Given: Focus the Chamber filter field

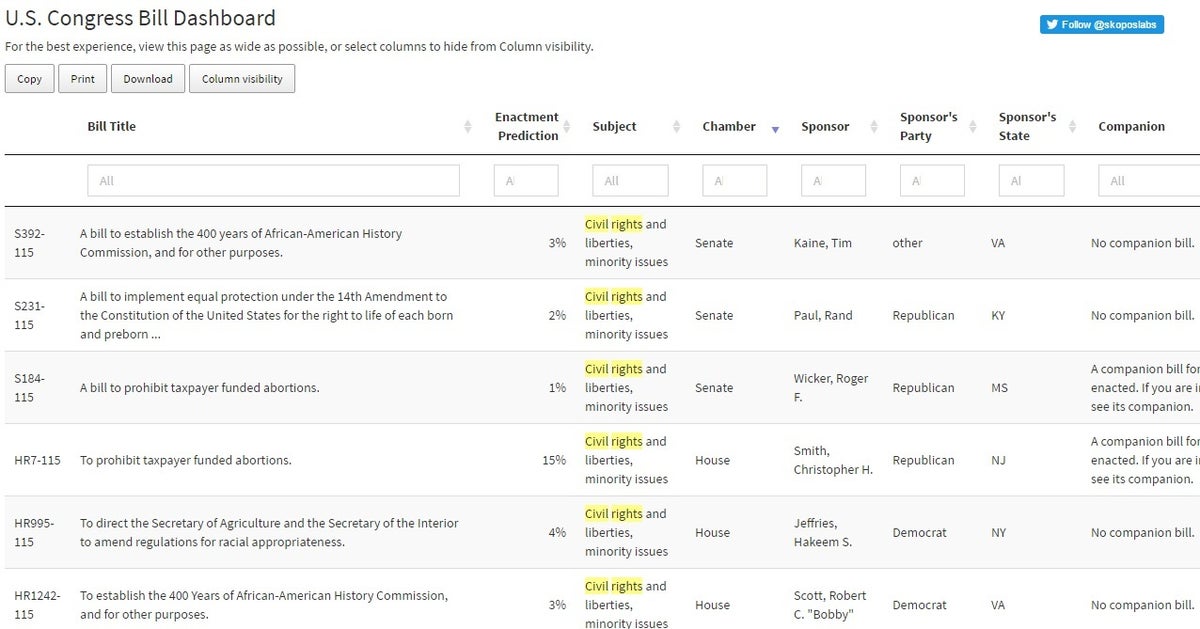Looking at the screenshot, I should pyautogui.click(x=735, y=181).
